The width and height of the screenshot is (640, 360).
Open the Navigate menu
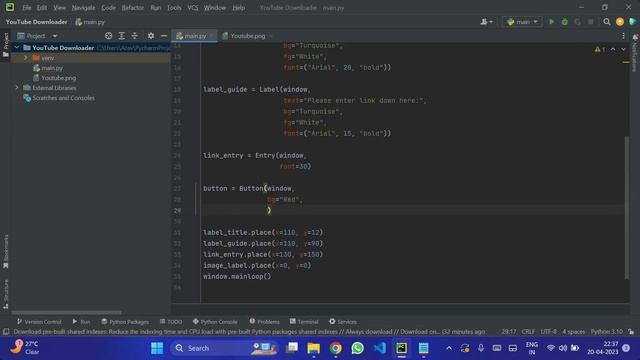click(83, 8)
